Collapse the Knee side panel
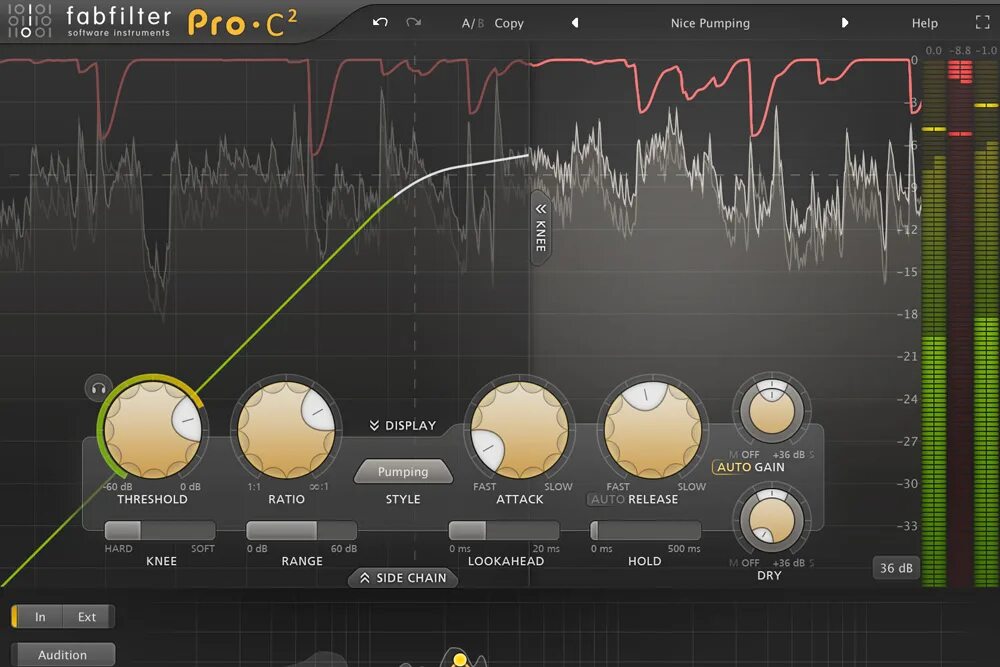The height and width of the screenshot is (667, 1000). pyautogui.click(x=541, y=228)
